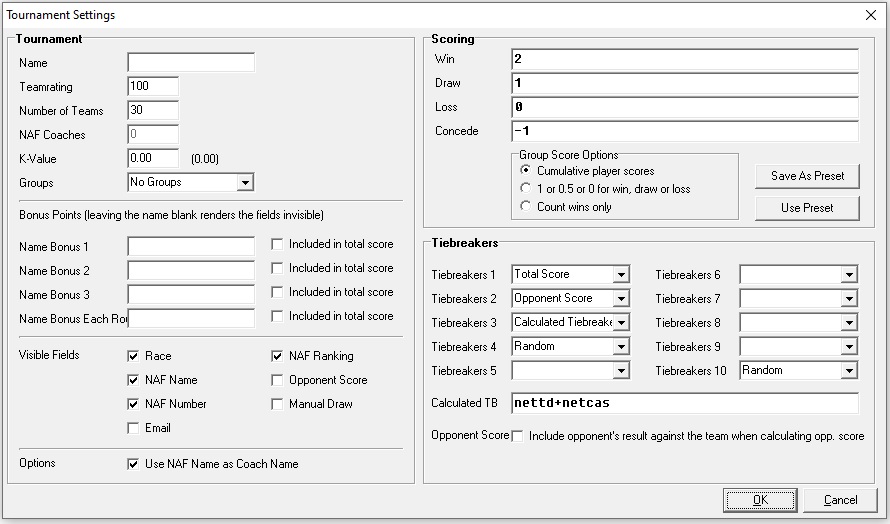Open the Tiebreakers 8 dropdown
Image resolution: width=890 pixels, height=524 pixels.
[799, 322]
